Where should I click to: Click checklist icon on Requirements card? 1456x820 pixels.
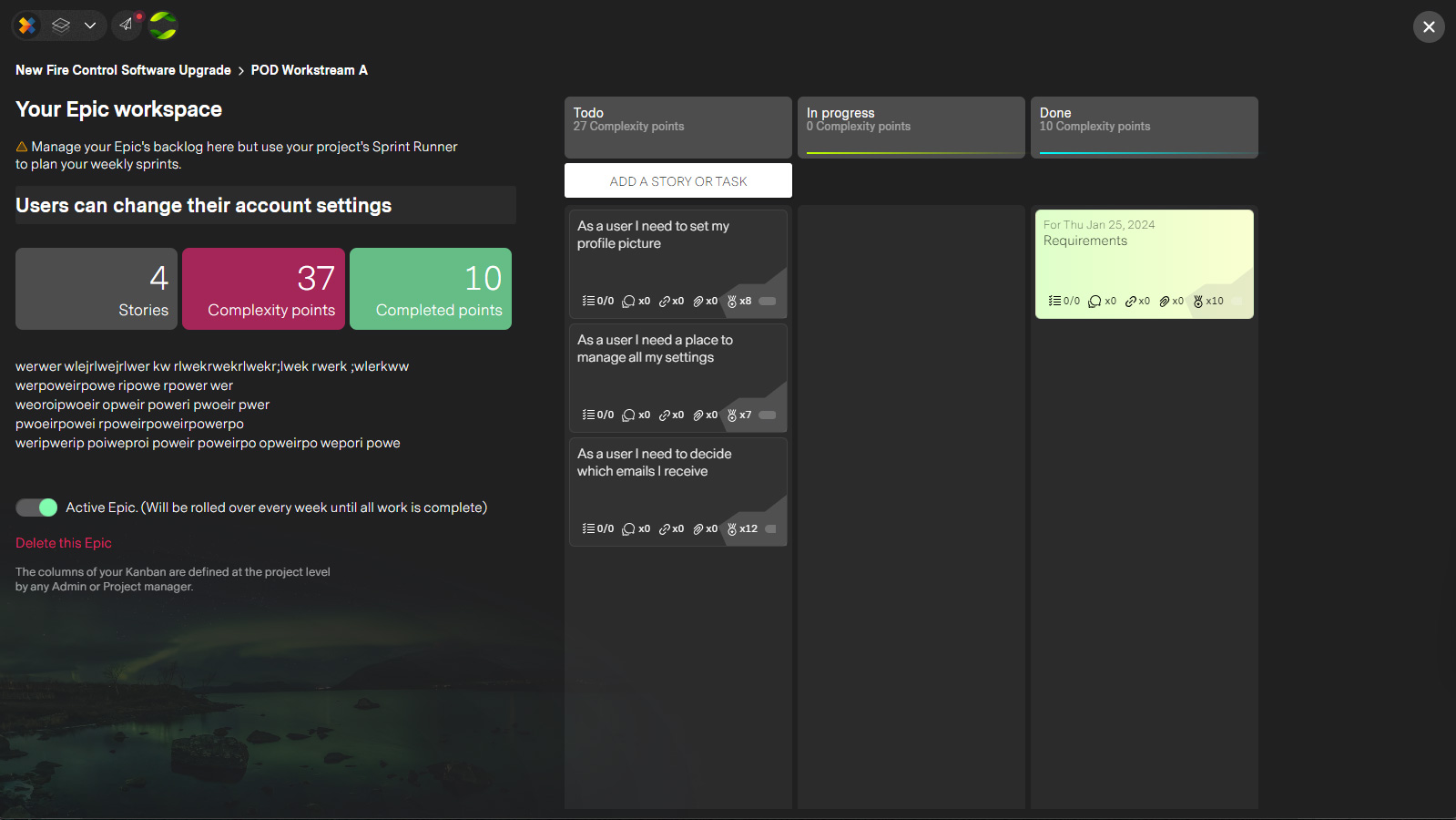(1054, 302)
